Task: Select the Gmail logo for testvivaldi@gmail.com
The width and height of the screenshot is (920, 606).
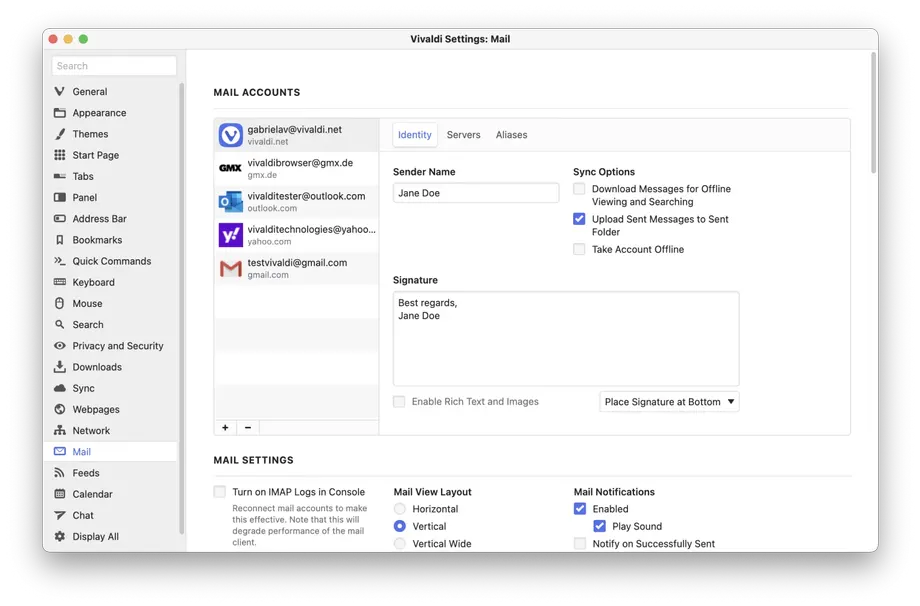Action: (231, 269)
